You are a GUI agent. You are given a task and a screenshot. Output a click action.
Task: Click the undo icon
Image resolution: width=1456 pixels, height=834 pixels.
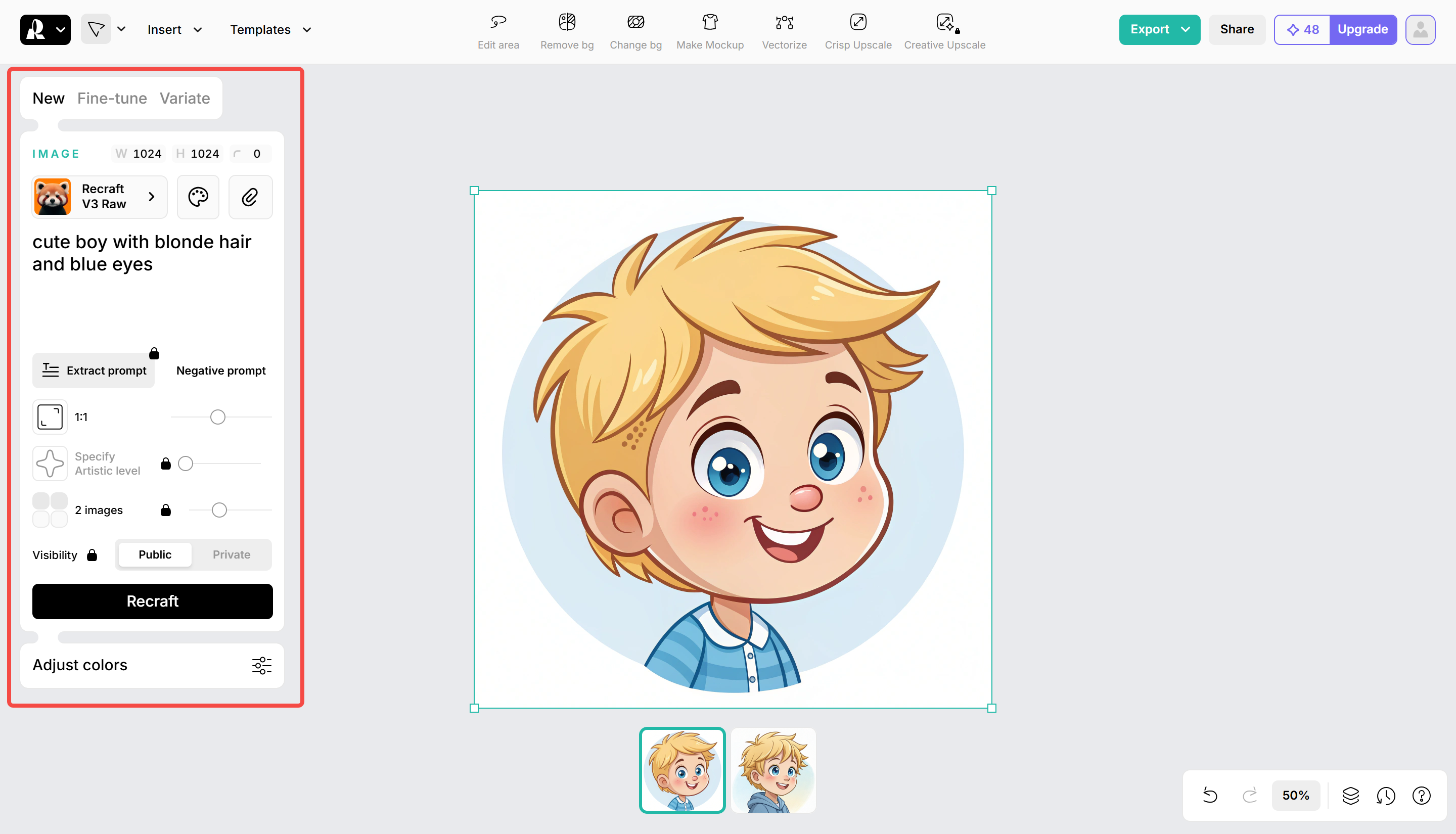click(x=1210, y=795)
